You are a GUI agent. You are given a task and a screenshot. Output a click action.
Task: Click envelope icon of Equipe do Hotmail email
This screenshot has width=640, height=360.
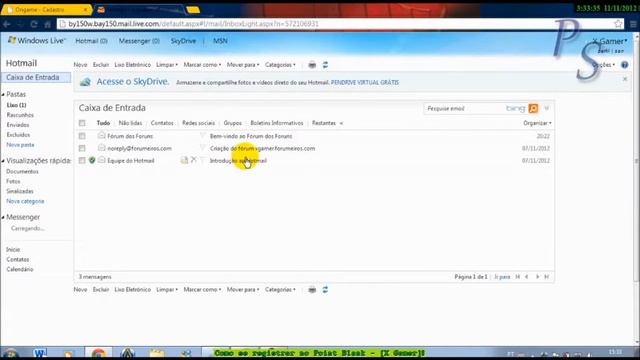(101, 160)
